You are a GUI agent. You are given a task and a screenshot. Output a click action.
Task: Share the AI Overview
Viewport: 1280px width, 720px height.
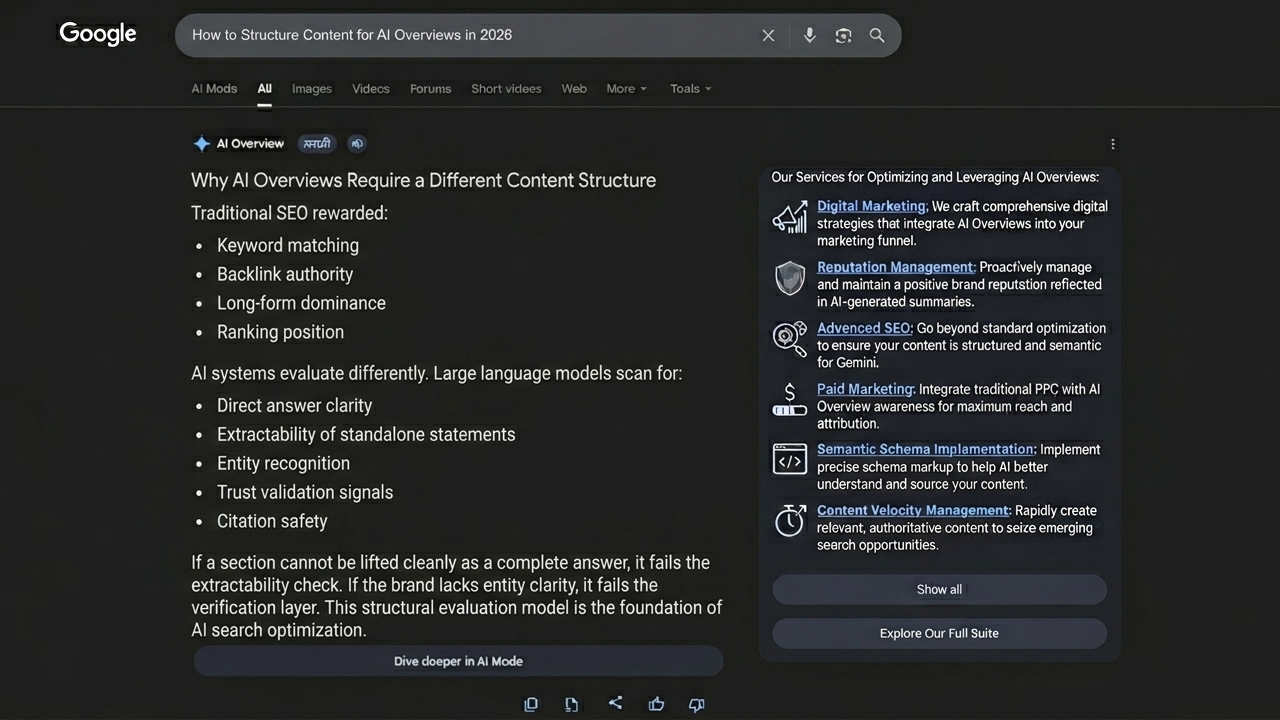(x=616, y=703)
